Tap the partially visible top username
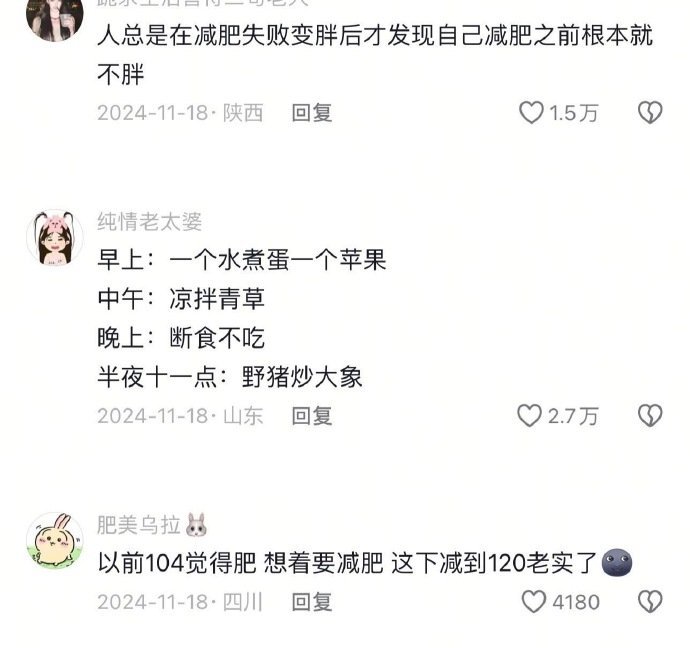This screenshot has height=648, width=690. click(202, 4)
